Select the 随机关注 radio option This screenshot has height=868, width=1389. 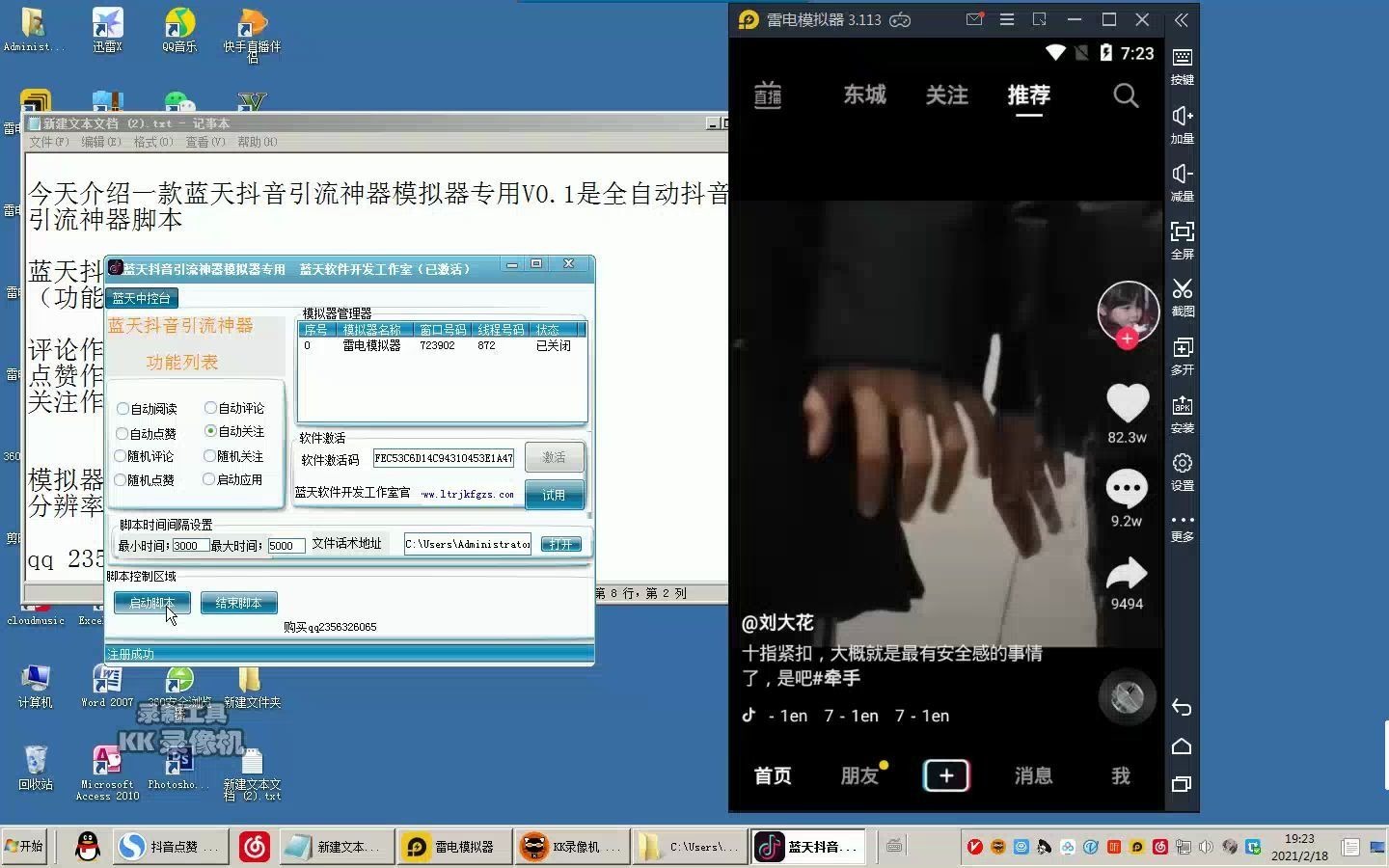[209, 456]
